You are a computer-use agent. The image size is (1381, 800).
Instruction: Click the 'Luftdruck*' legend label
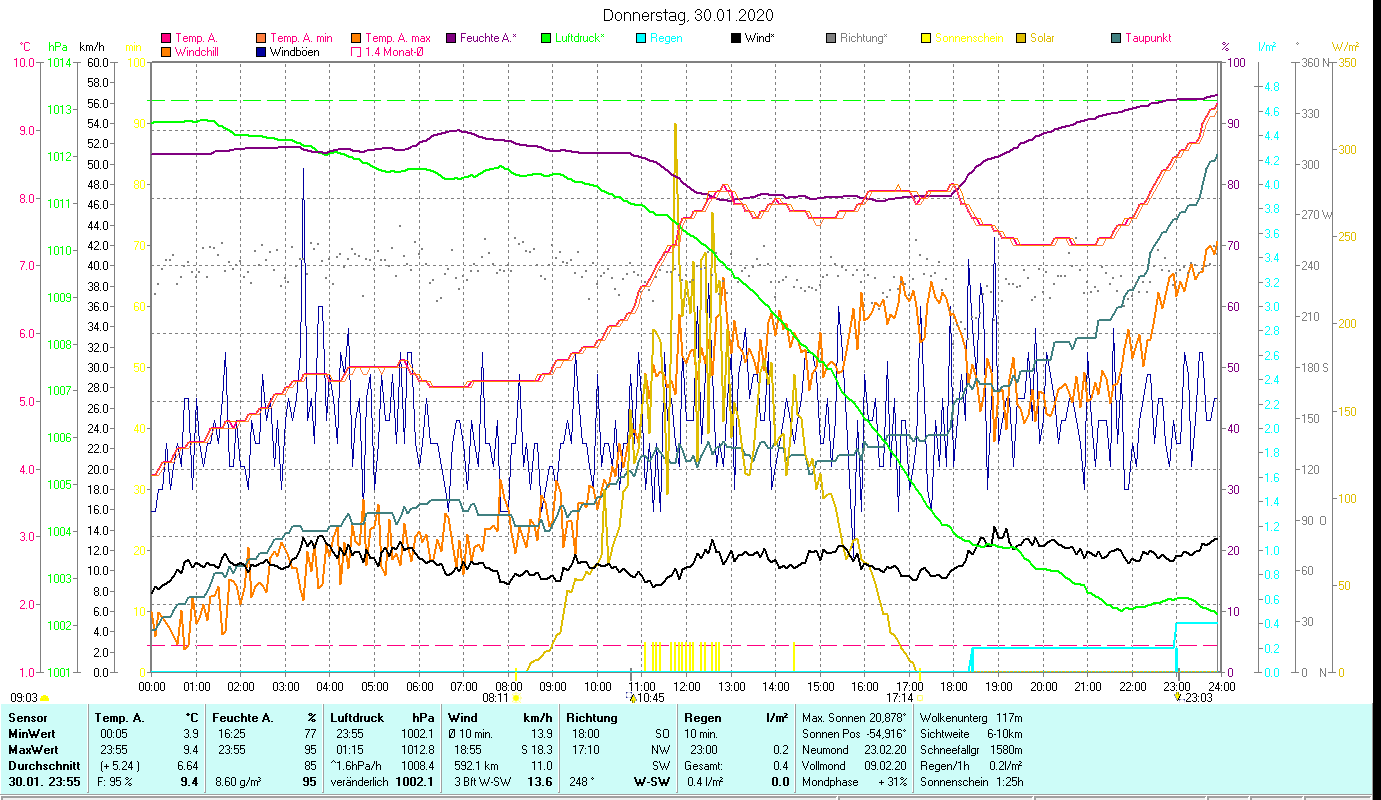pos(580,38)
